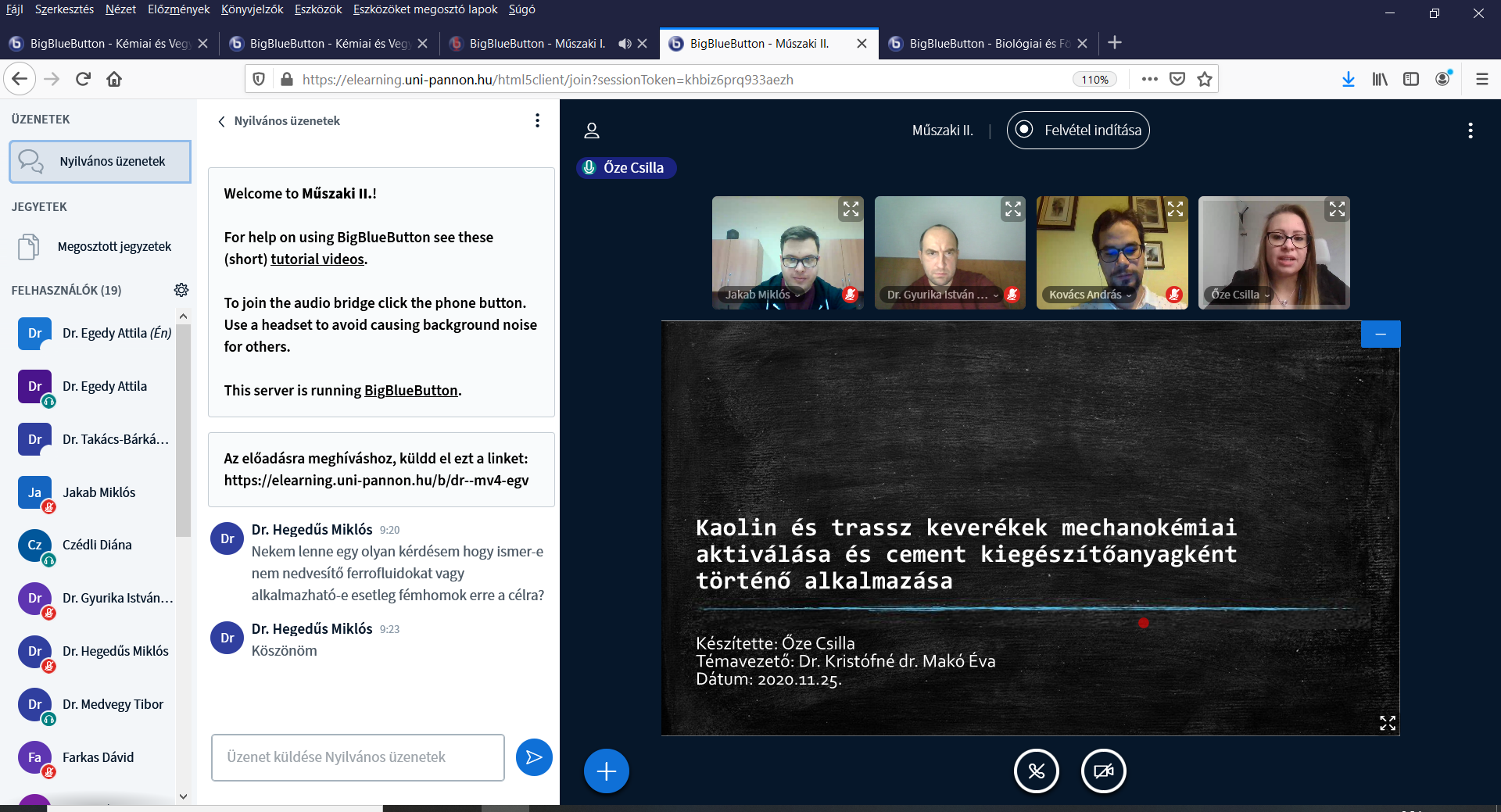Screen dimensions: 1501x812
Task: Open the tutorial videos link
Action: click(x=317, y=259)
